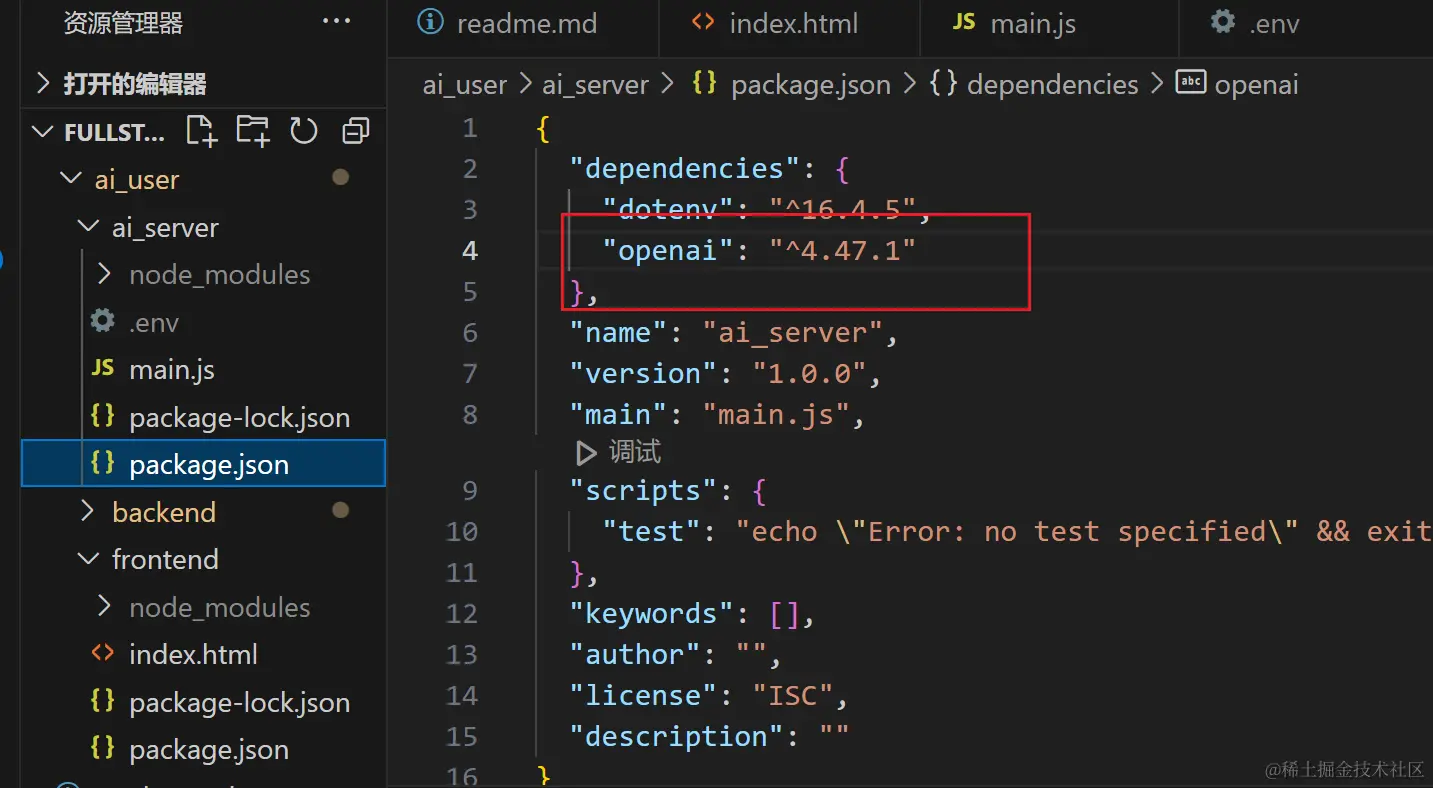Collapse all folders in explorer

pyautogui.click(x=355, y=131)
